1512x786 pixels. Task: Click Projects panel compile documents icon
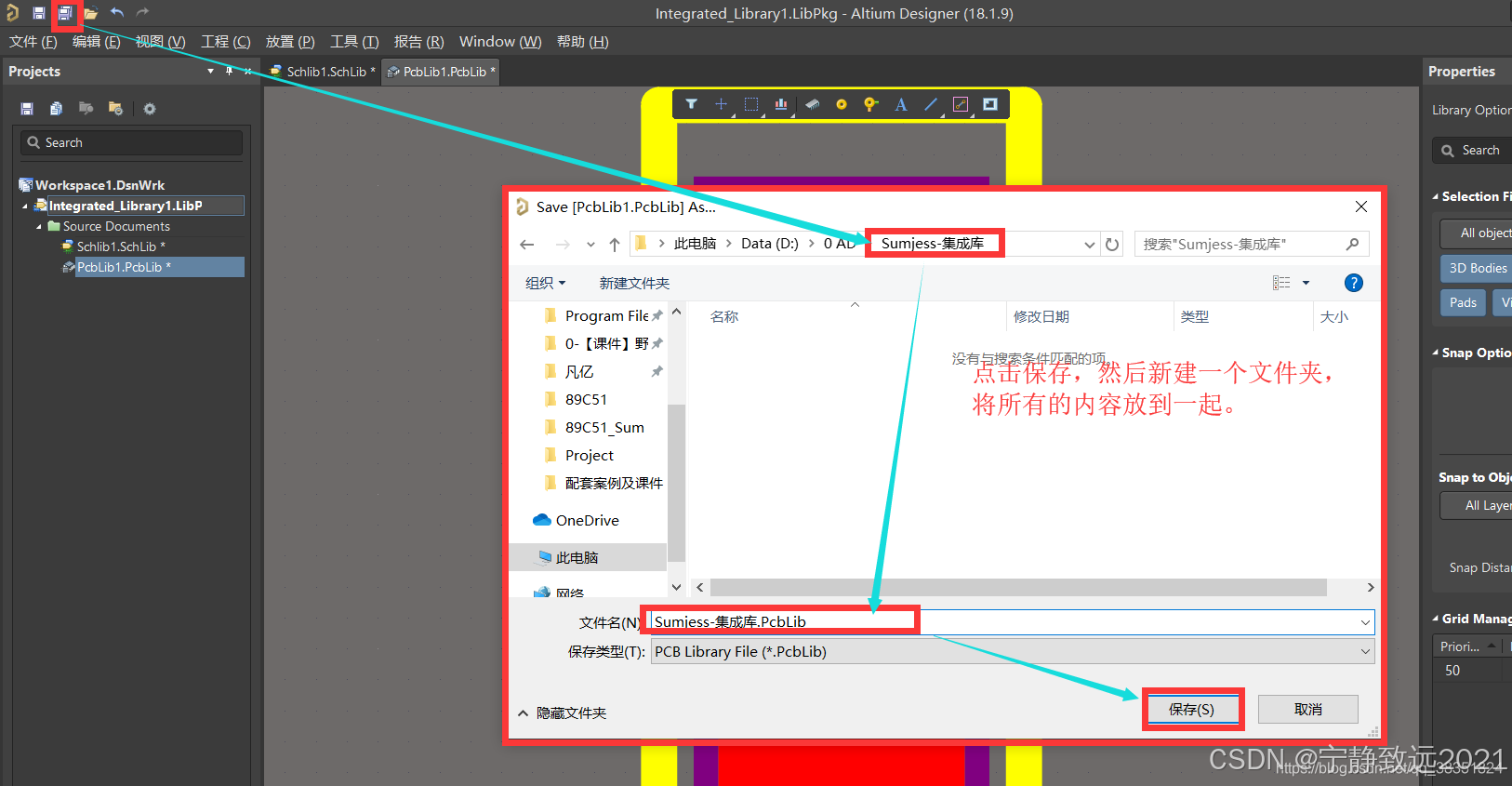tap(56, 109)
